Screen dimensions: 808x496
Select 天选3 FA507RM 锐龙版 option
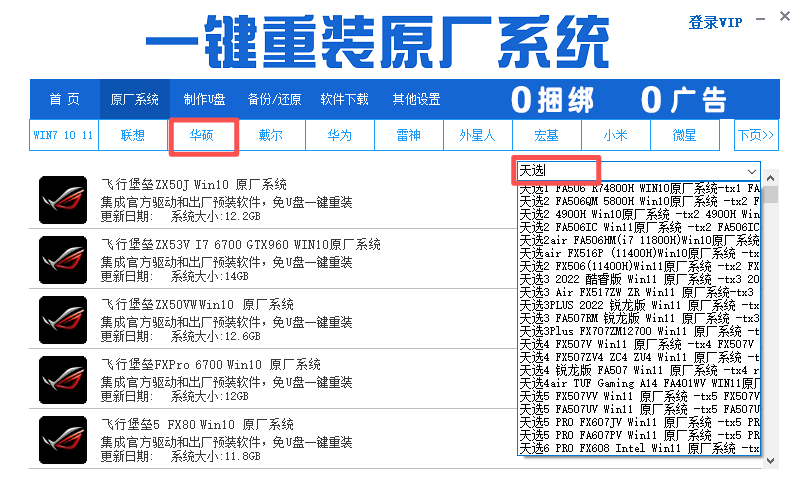coord(639,318)
